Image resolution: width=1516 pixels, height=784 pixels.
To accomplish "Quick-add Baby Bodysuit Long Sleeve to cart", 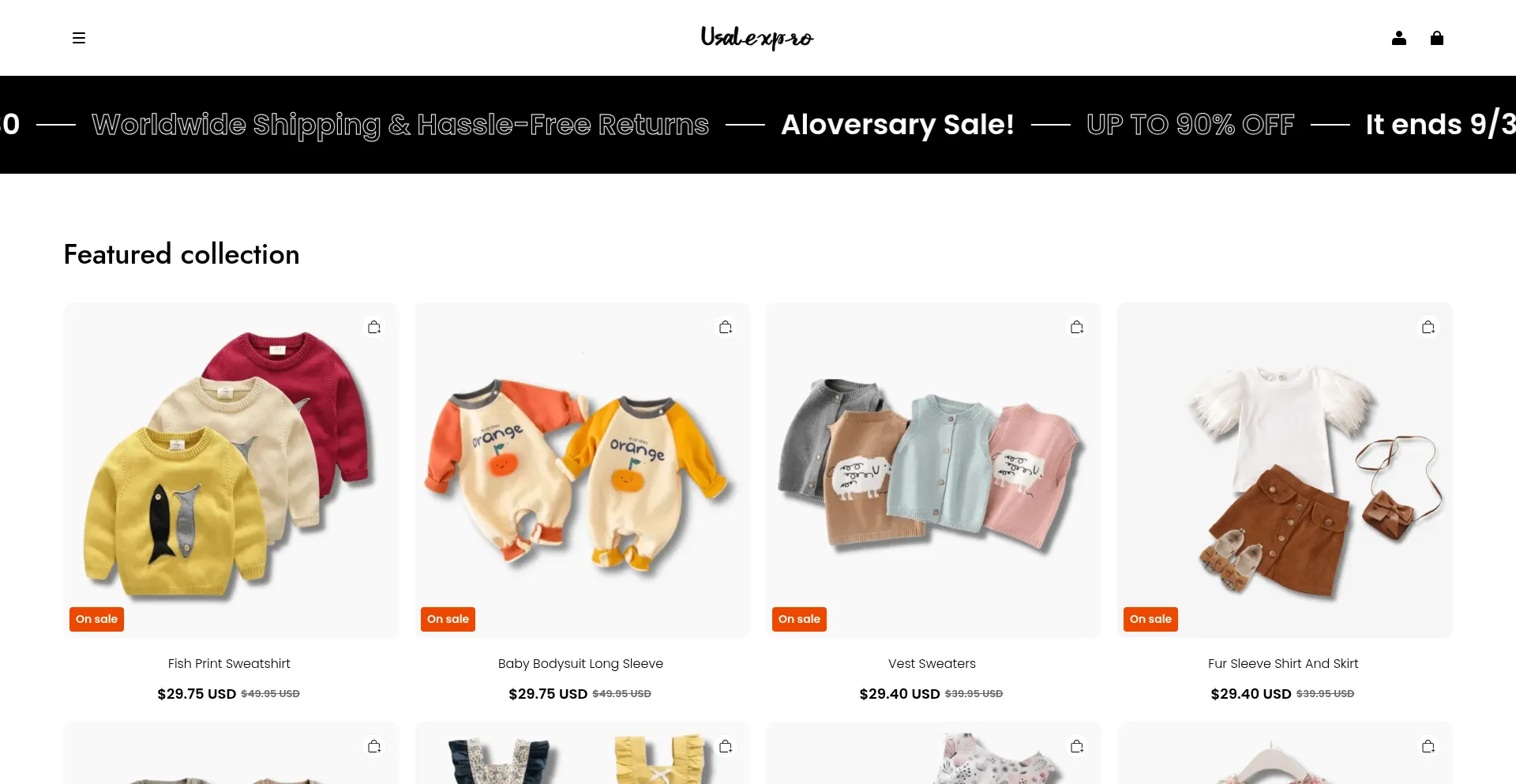I will [x=726, y=327].
